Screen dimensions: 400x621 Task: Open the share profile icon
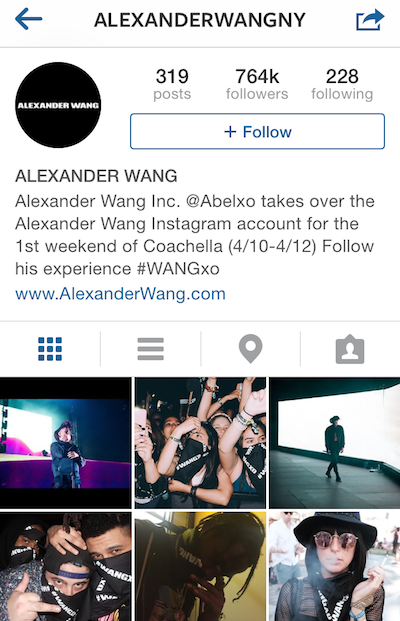point(370,20)
